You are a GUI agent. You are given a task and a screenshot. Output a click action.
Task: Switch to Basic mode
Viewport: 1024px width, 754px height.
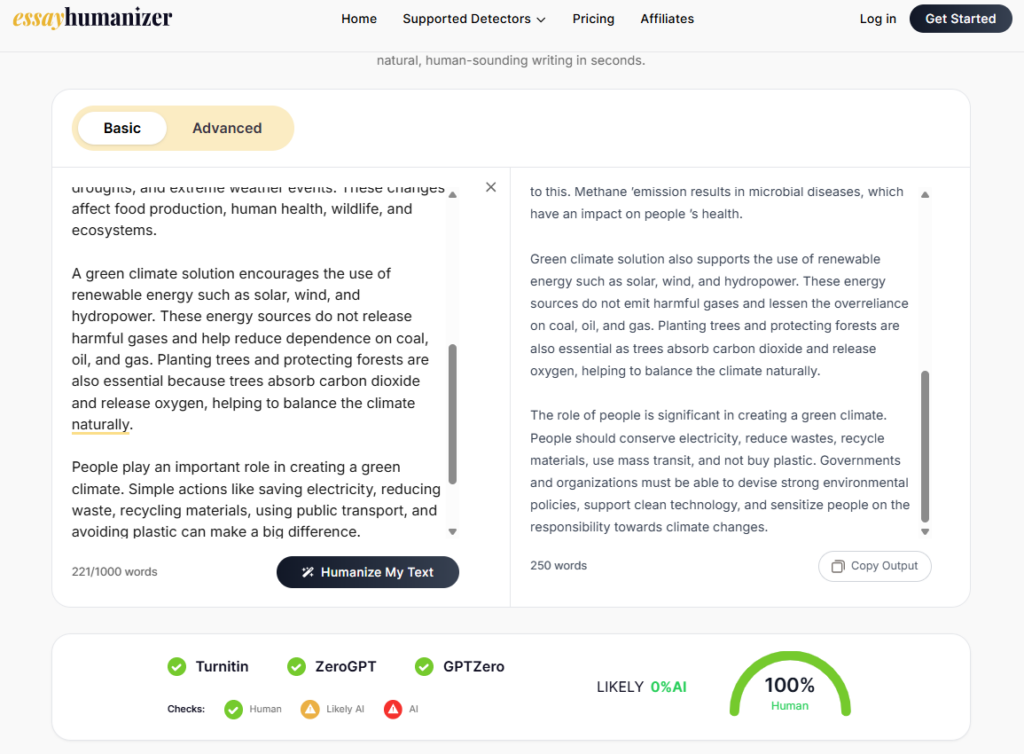pos(122,128)
